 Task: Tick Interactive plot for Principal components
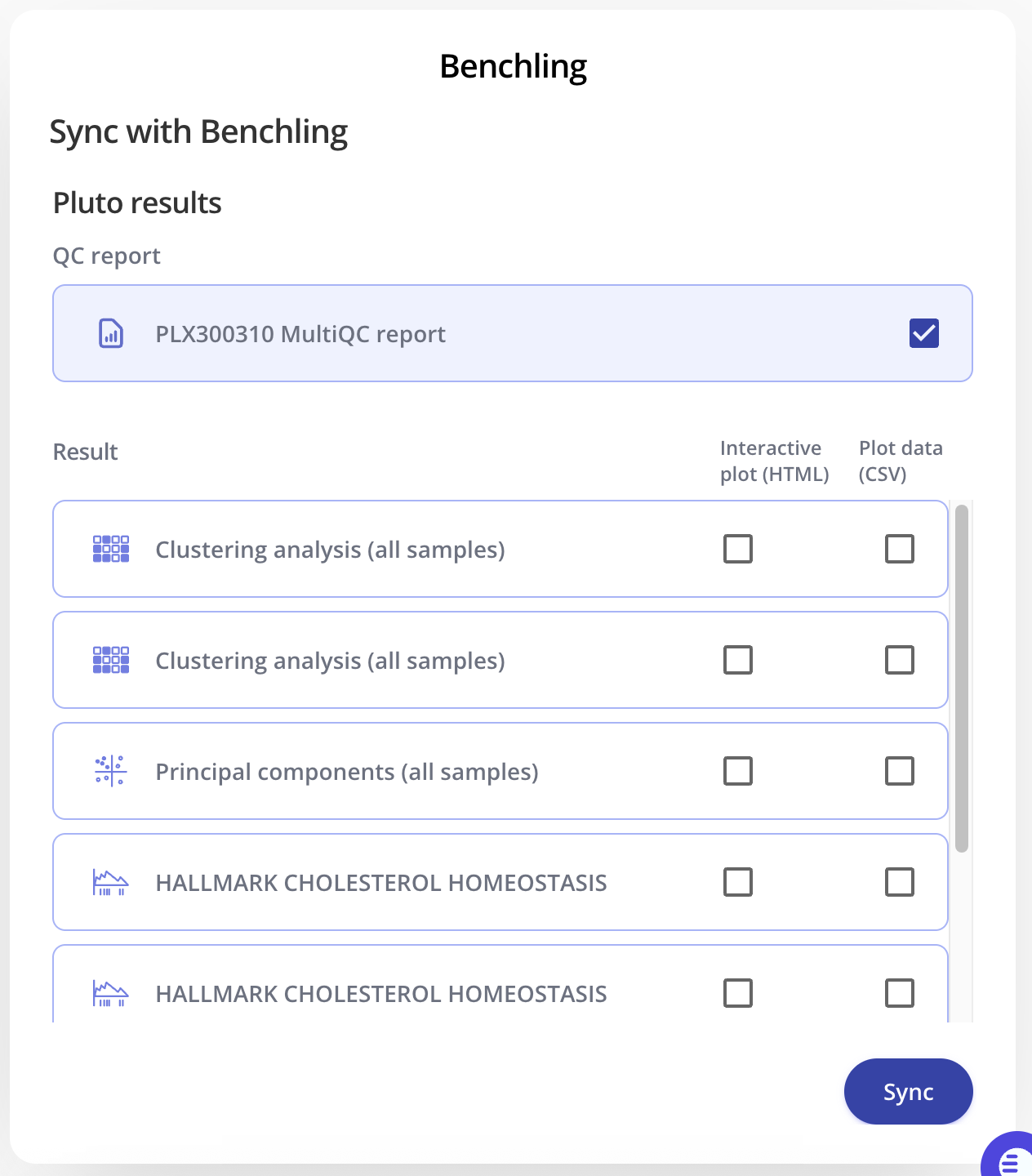(738, 771)
